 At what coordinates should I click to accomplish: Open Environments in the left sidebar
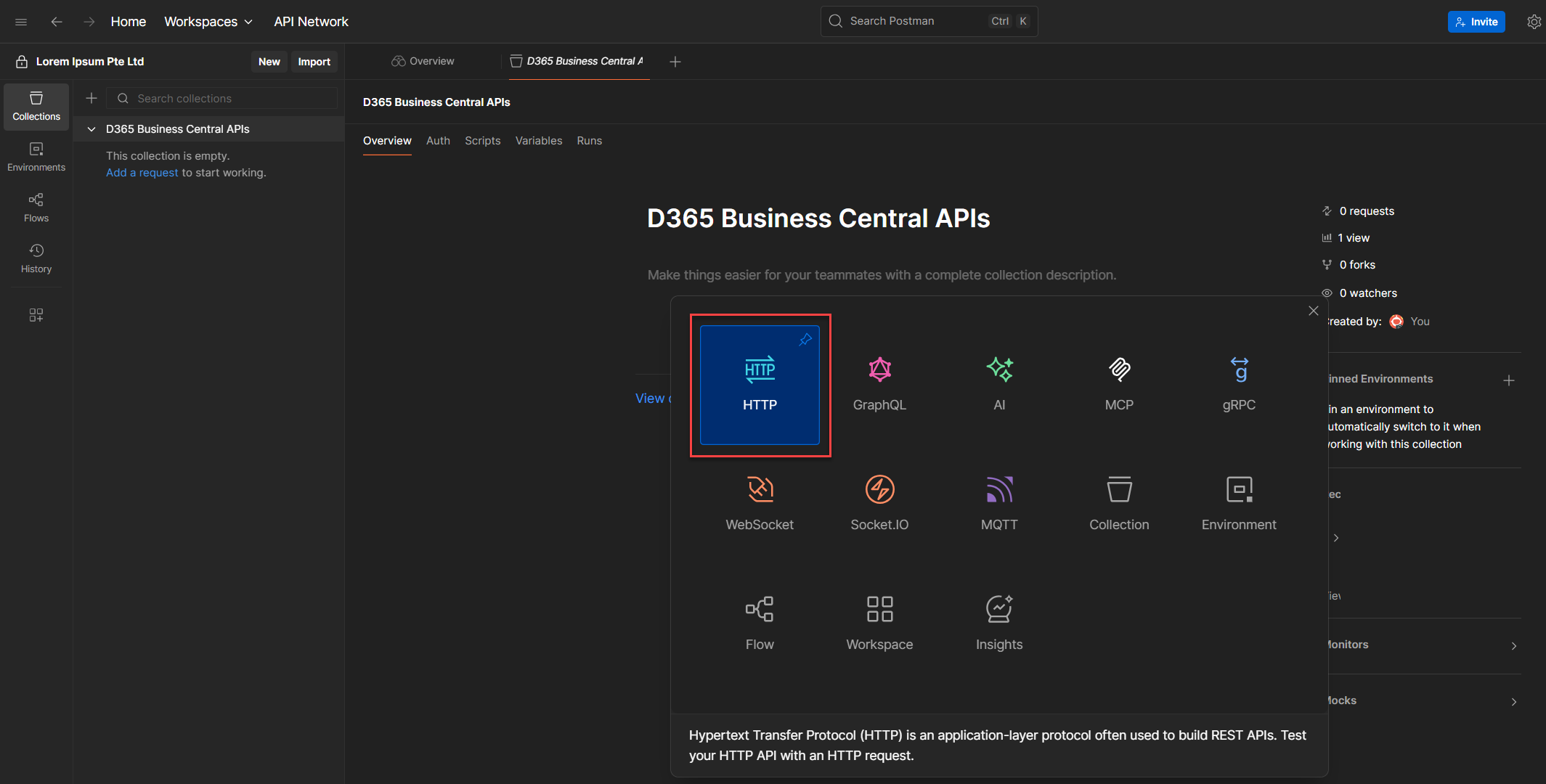point(36,156)
